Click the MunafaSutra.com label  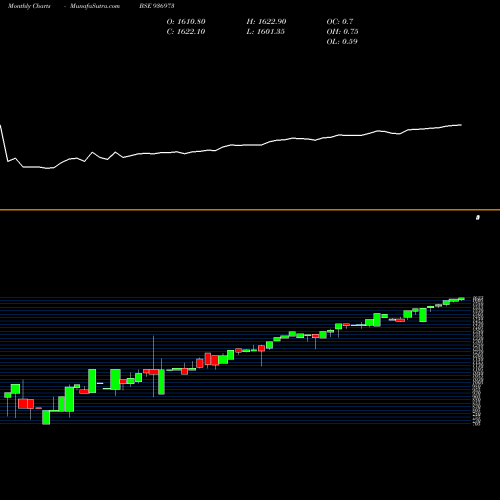click(x=95, y=6)
